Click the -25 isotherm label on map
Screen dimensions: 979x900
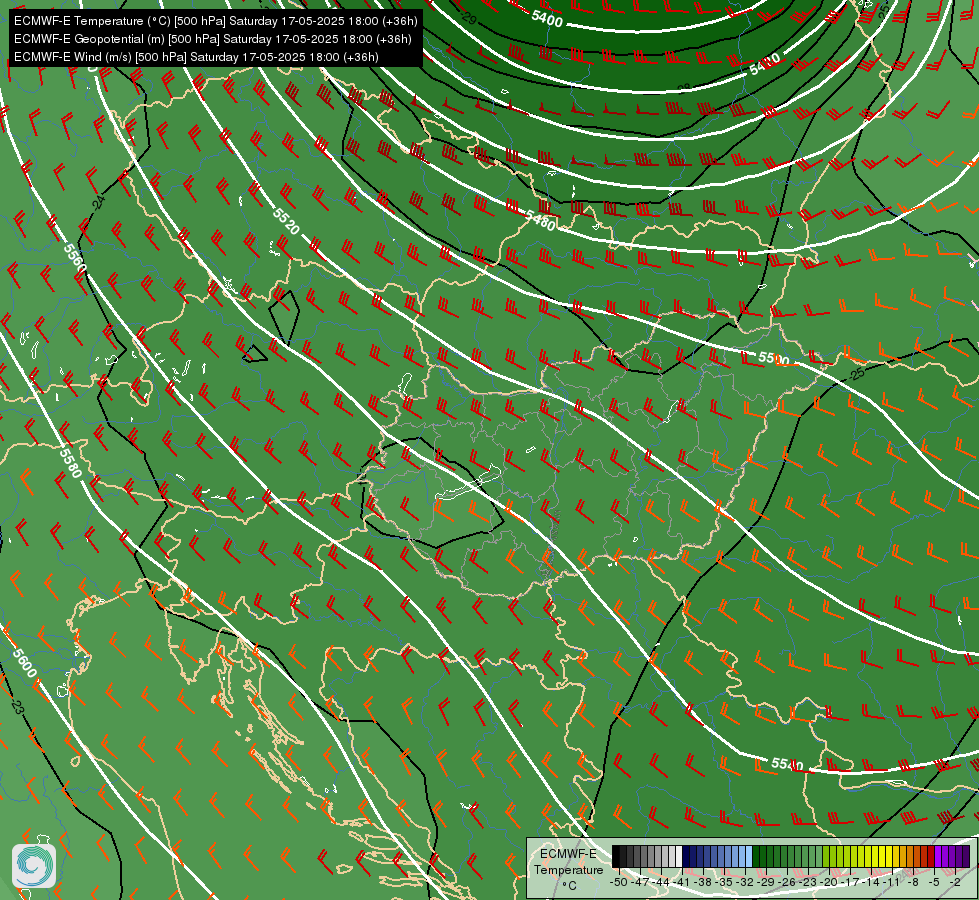tap(857, 374)
